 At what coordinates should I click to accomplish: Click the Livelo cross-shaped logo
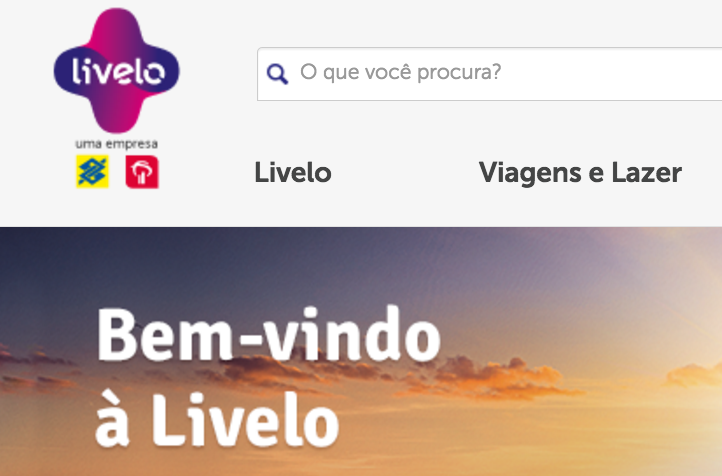point(116,70)
